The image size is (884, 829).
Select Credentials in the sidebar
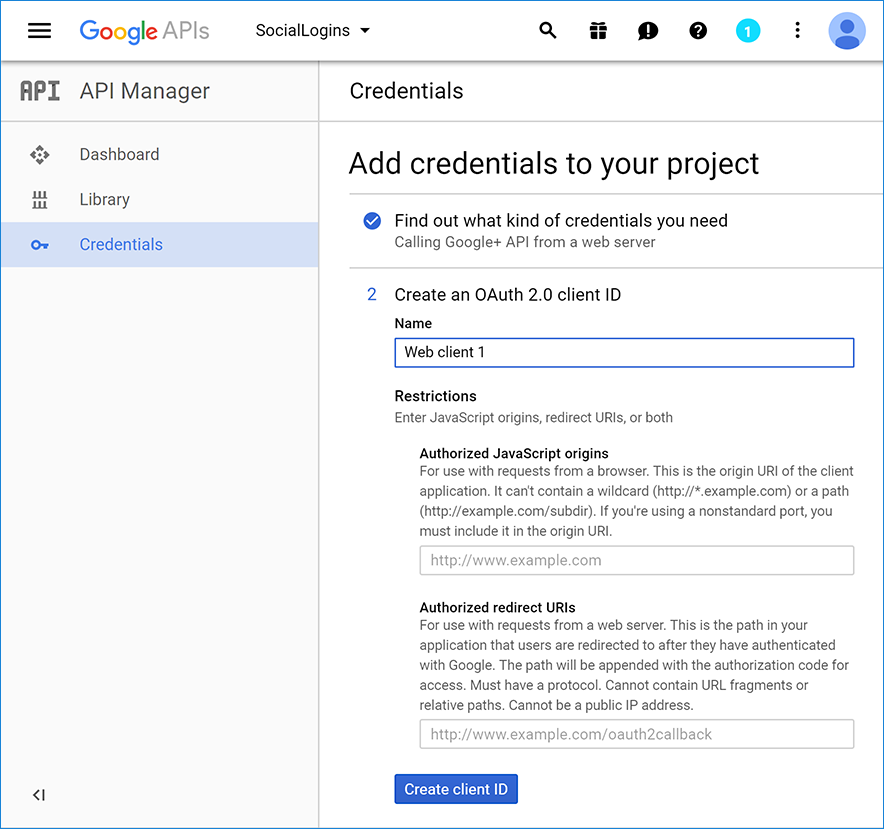[120, 244]
